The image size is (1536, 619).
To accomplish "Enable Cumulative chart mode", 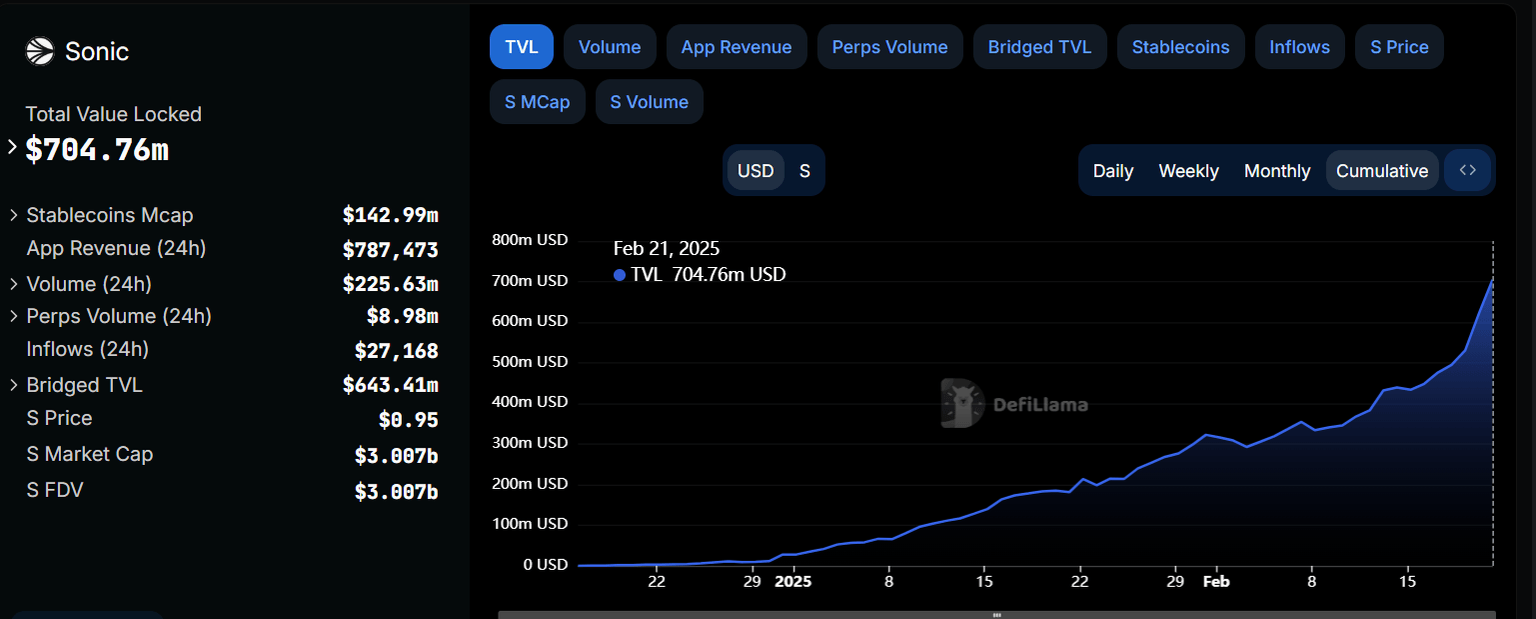I will coord(1382,170).
